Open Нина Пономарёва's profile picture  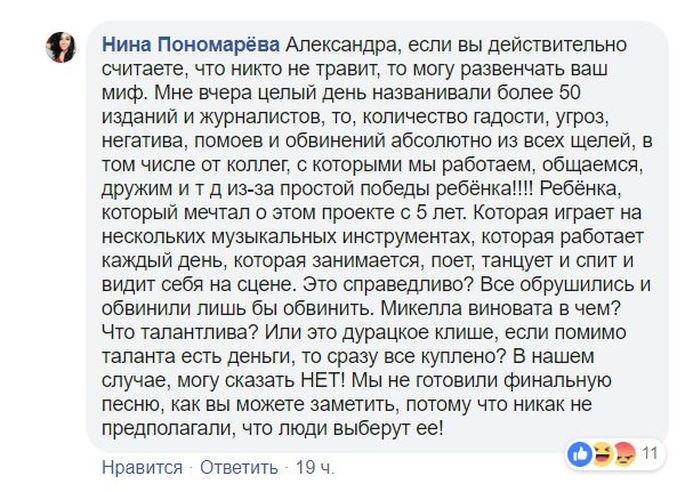coord(61,47)
